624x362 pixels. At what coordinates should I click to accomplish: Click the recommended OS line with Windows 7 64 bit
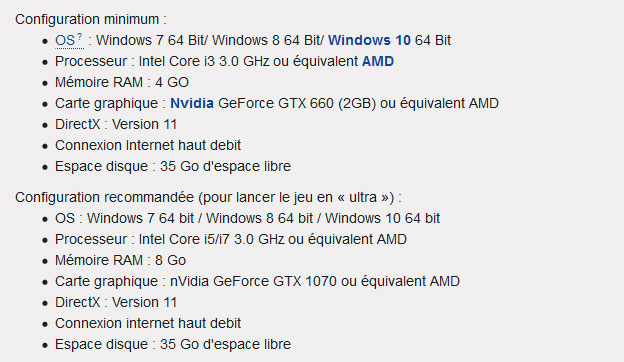pos(247,218)
